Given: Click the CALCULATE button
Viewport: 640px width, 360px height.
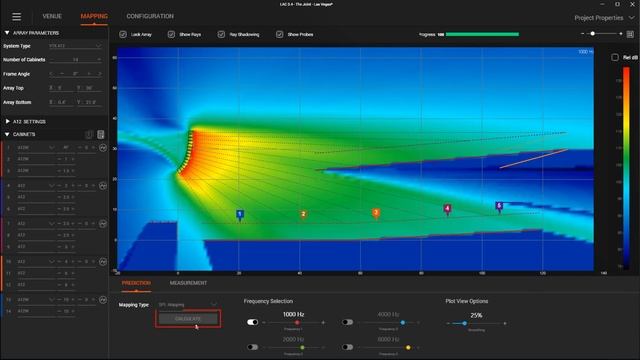Looking at the screenshot, I should (188, 319).
